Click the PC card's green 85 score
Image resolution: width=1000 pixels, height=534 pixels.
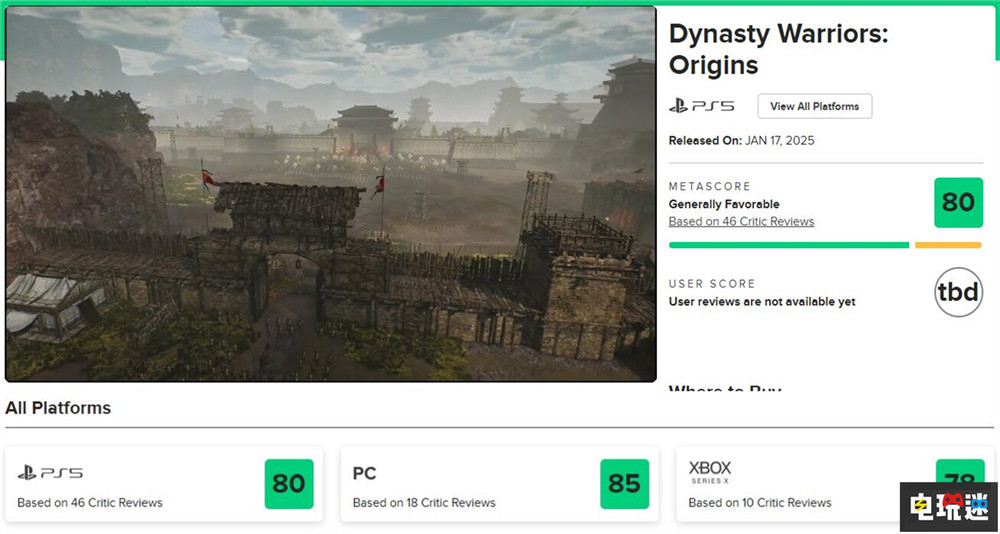(x=624, y=484)
